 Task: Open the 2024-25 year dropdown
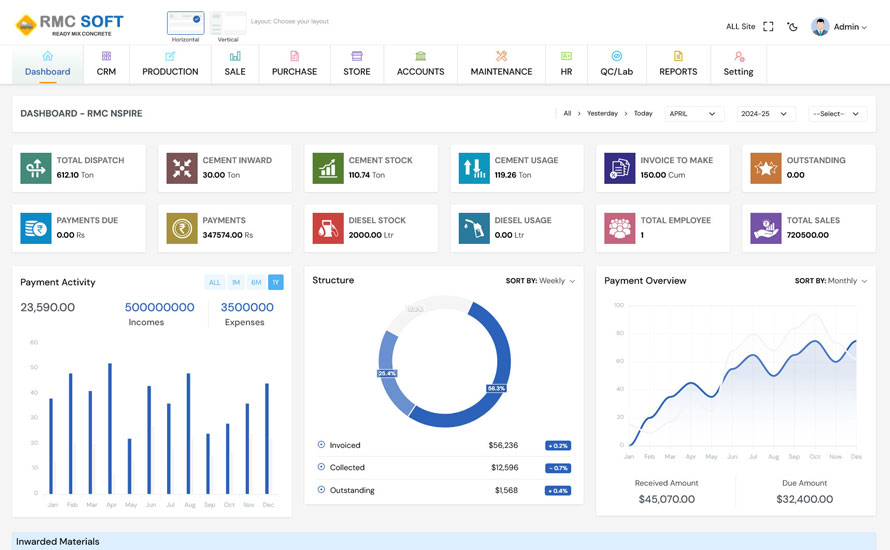pyautogui.click(x=766, y=114)
